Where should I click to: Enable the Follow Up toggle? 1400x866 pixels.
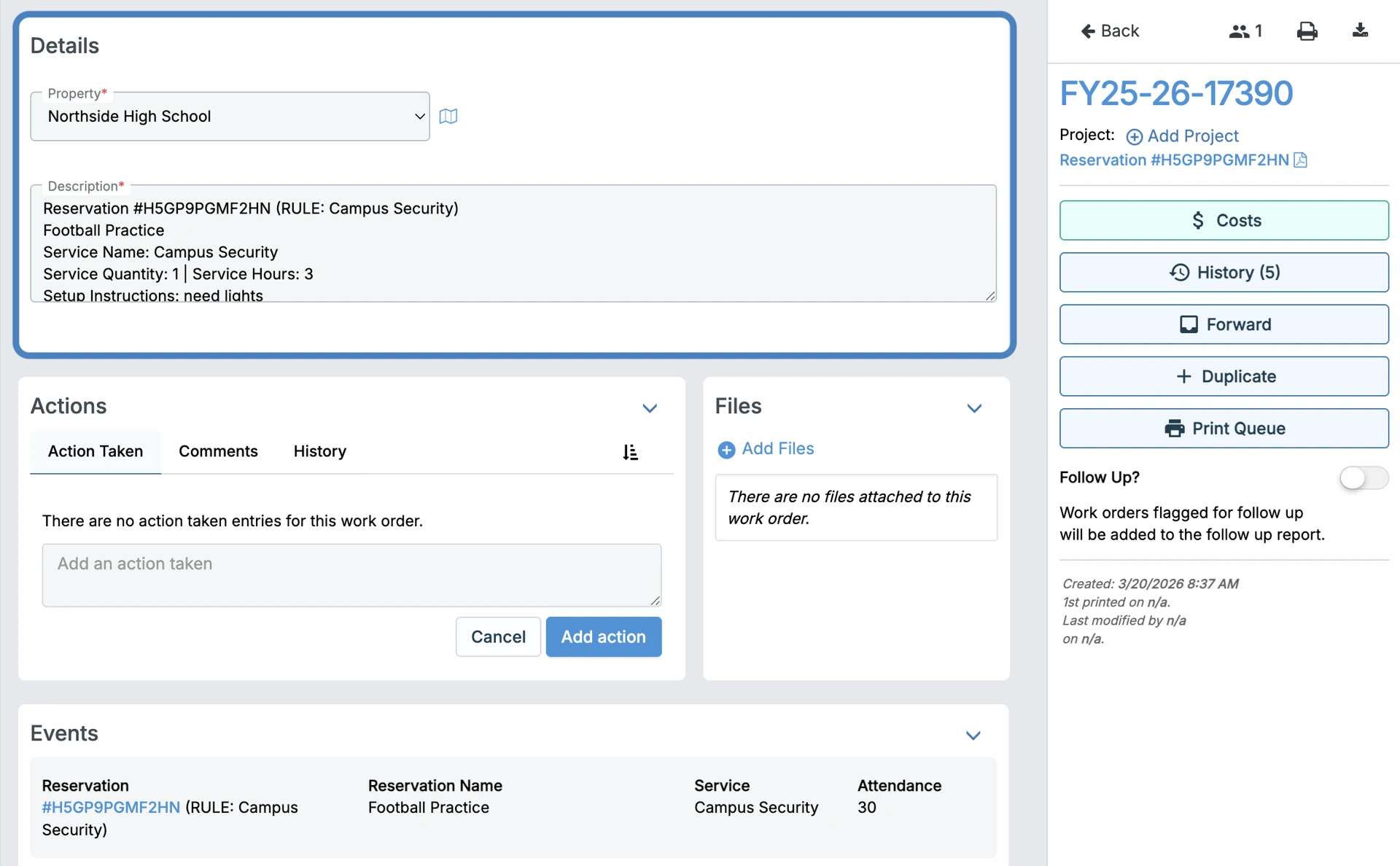[1363, 478]
